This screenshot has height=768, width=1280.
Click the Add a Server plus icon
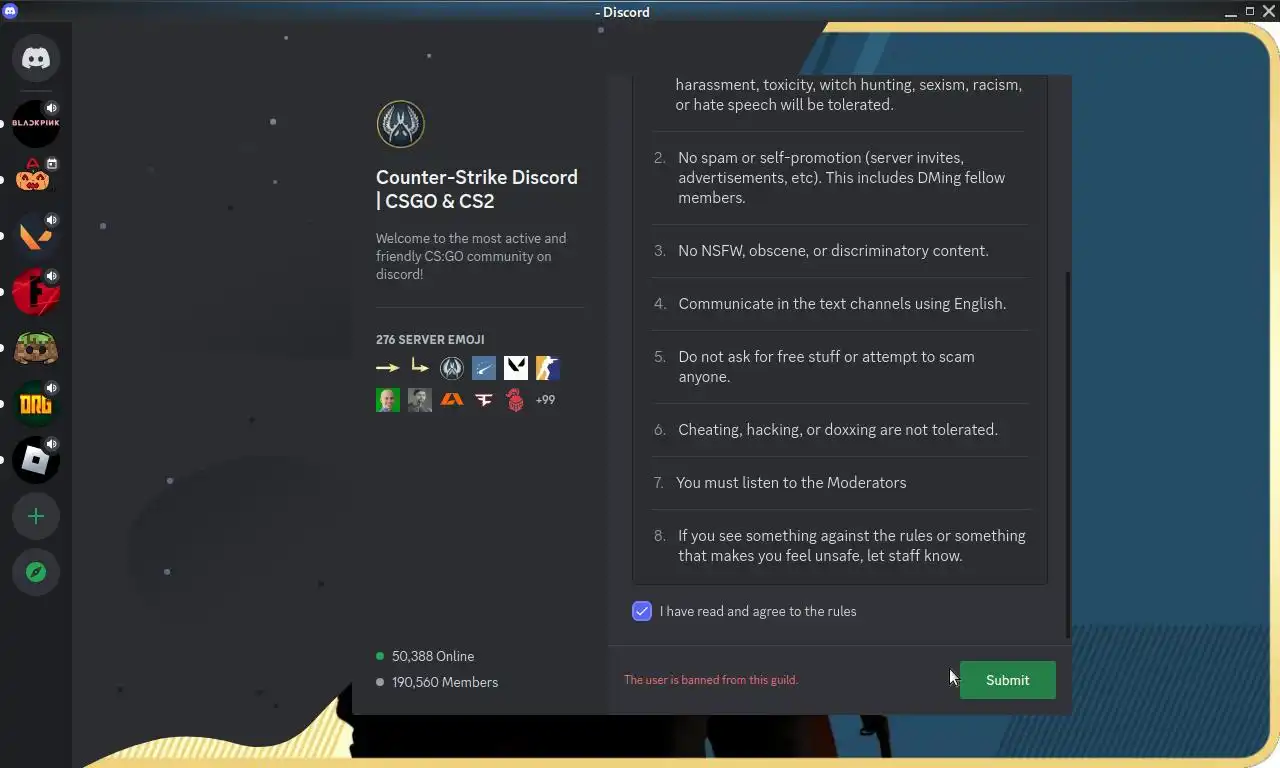pyautogui.click(x=36, y=516)
